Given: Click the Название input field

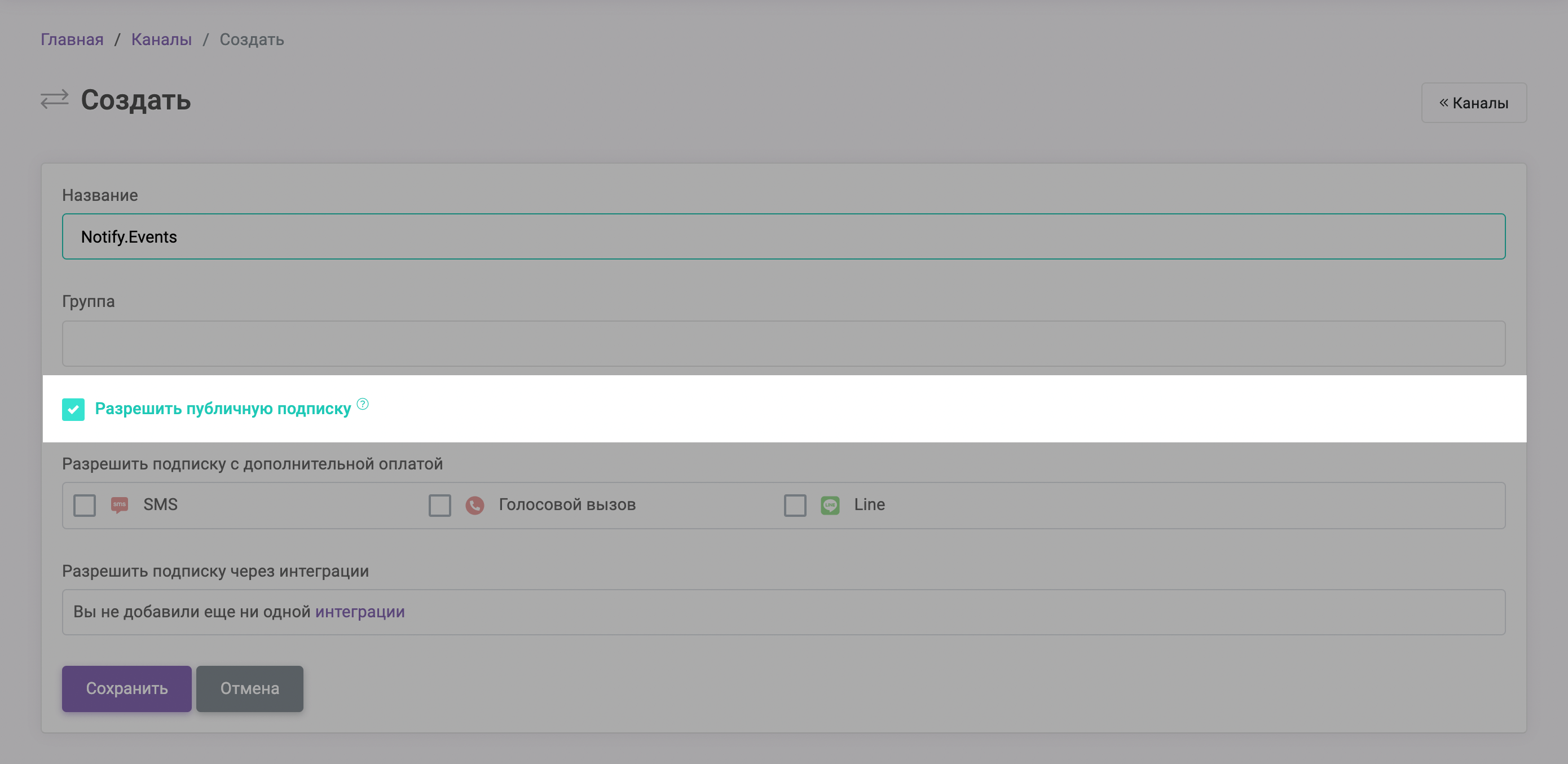Looking at the screenshot, I should [x=784, y=236].
